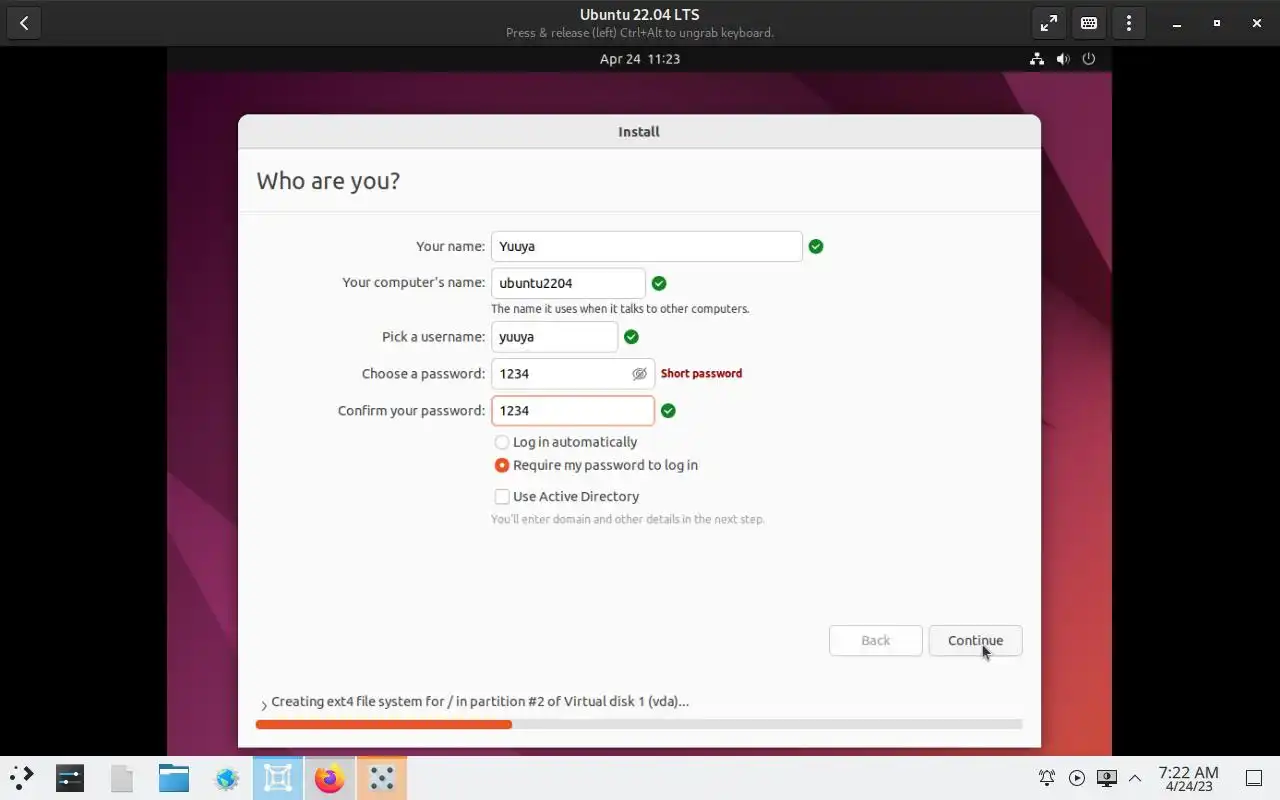Image resolution: width=1280 pixels, height=800 pixels.
Task: Open the globe web browser icon in taskbar
Action: 226,778
